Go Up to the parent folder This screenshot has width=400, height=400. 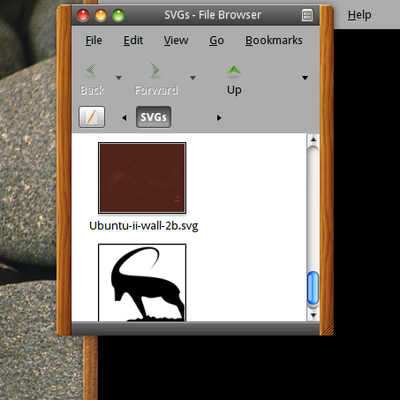pos(234,80)
